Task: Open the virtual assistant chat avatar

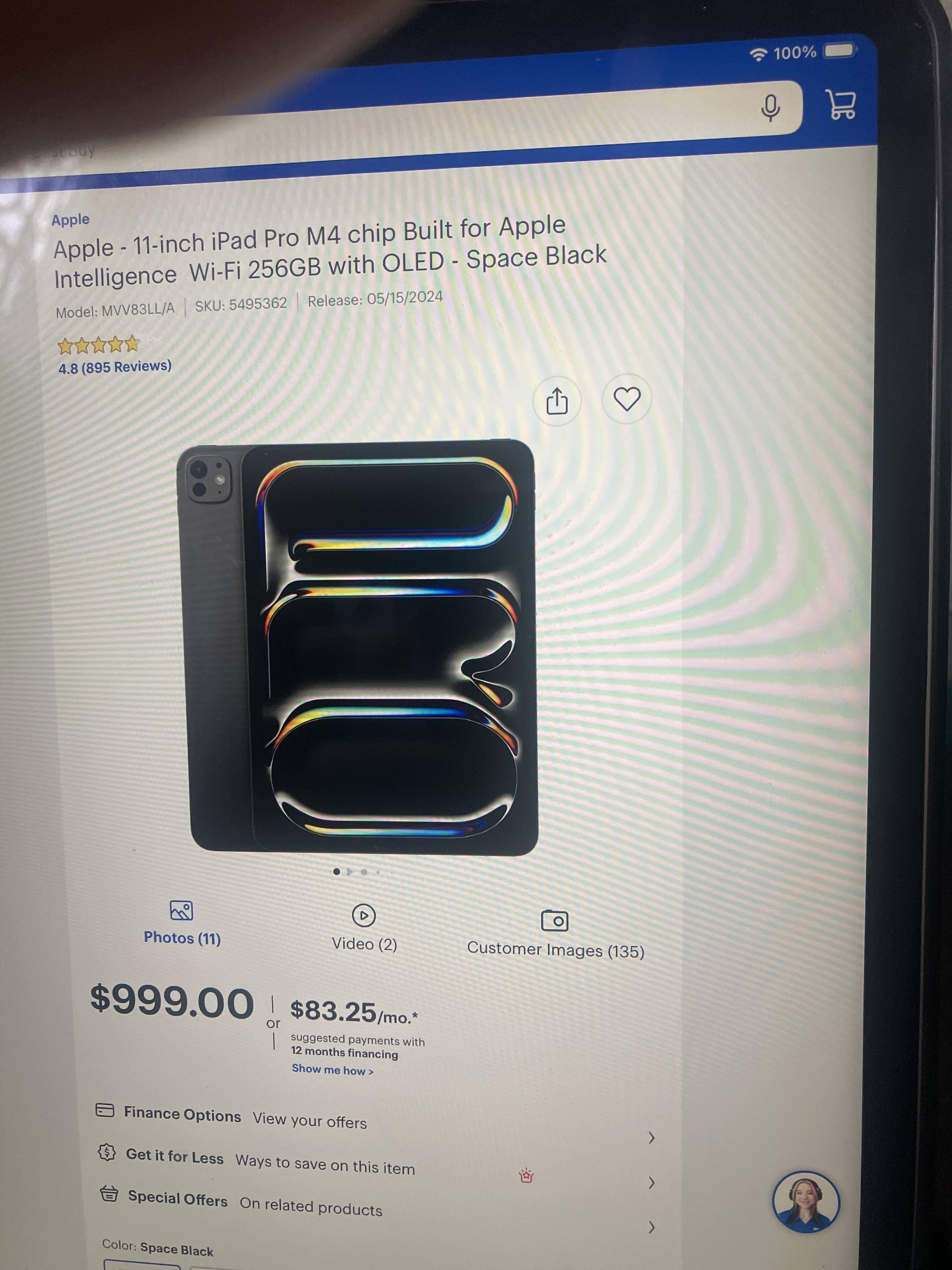Action: tap(806, 1202)
